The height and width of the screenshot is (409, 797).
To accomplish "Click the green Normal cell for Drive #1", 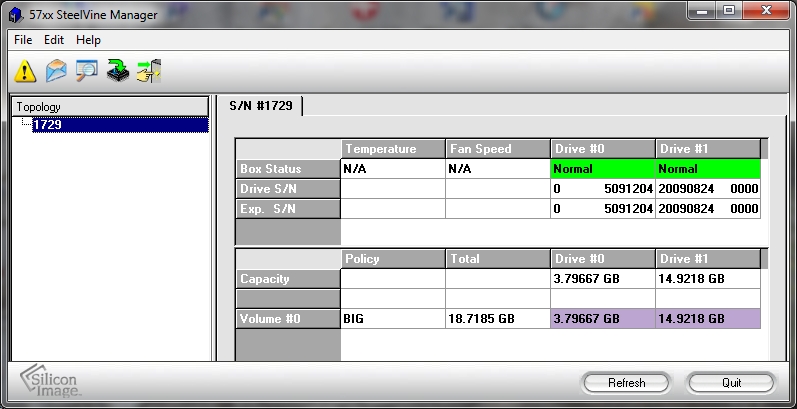I will point(708,169).
